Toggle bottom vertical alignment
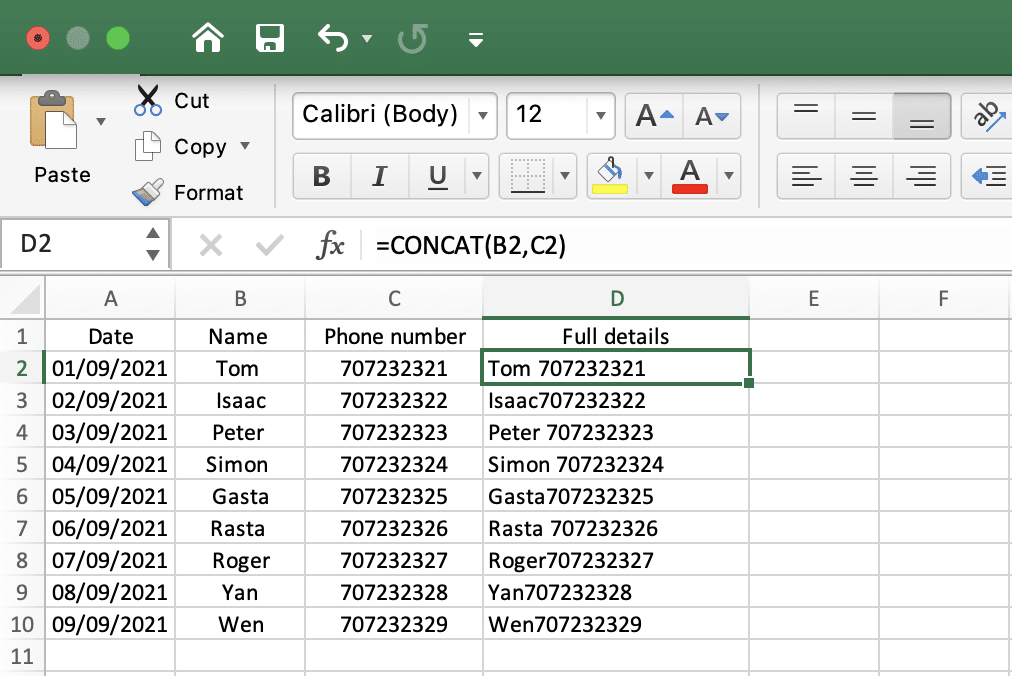1012x676 pixels. click(922, 116)
